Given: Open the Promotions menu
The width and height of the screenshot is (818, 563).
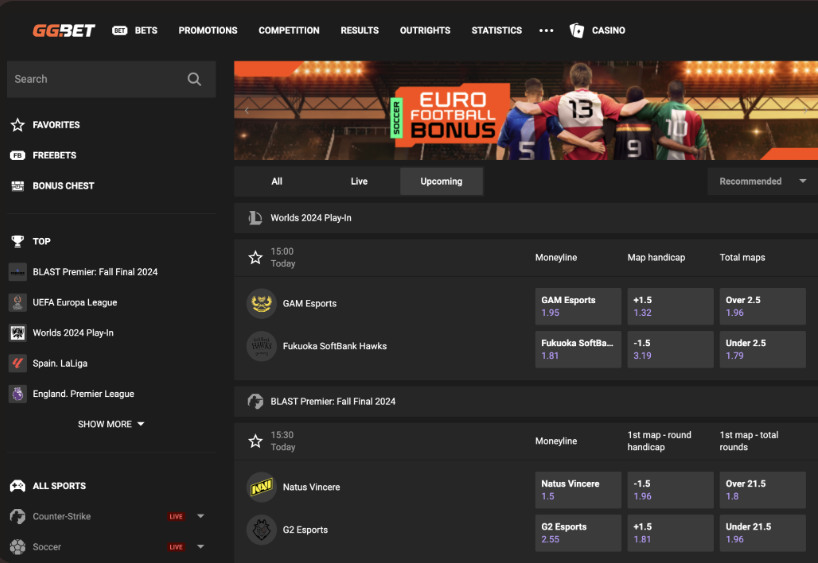Looking at the screenshot, I should coord(208,31).
